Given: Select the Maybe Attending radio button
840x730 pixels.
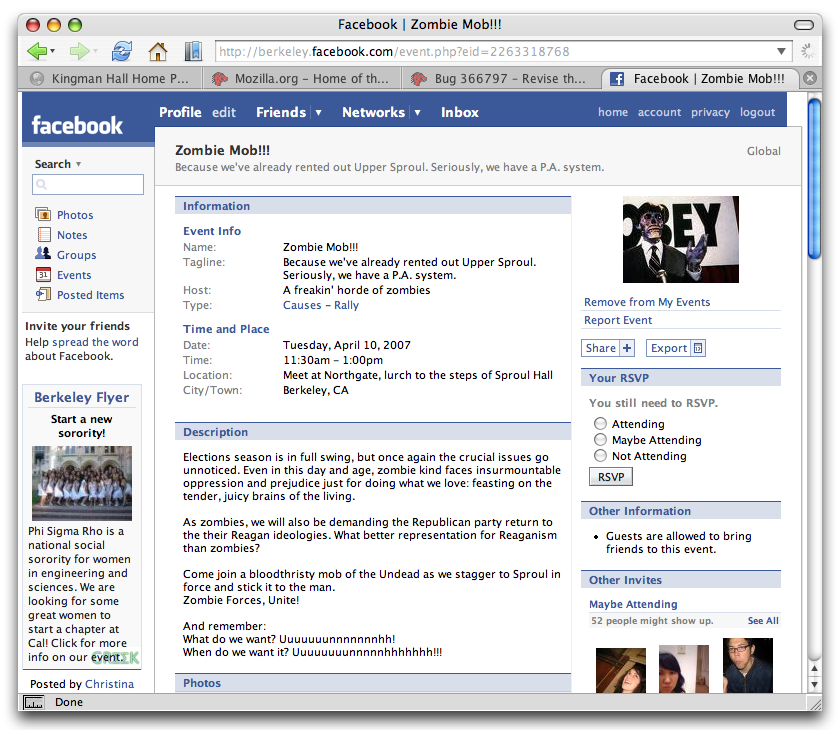Looking at the screenshot, I should (601, 440).
